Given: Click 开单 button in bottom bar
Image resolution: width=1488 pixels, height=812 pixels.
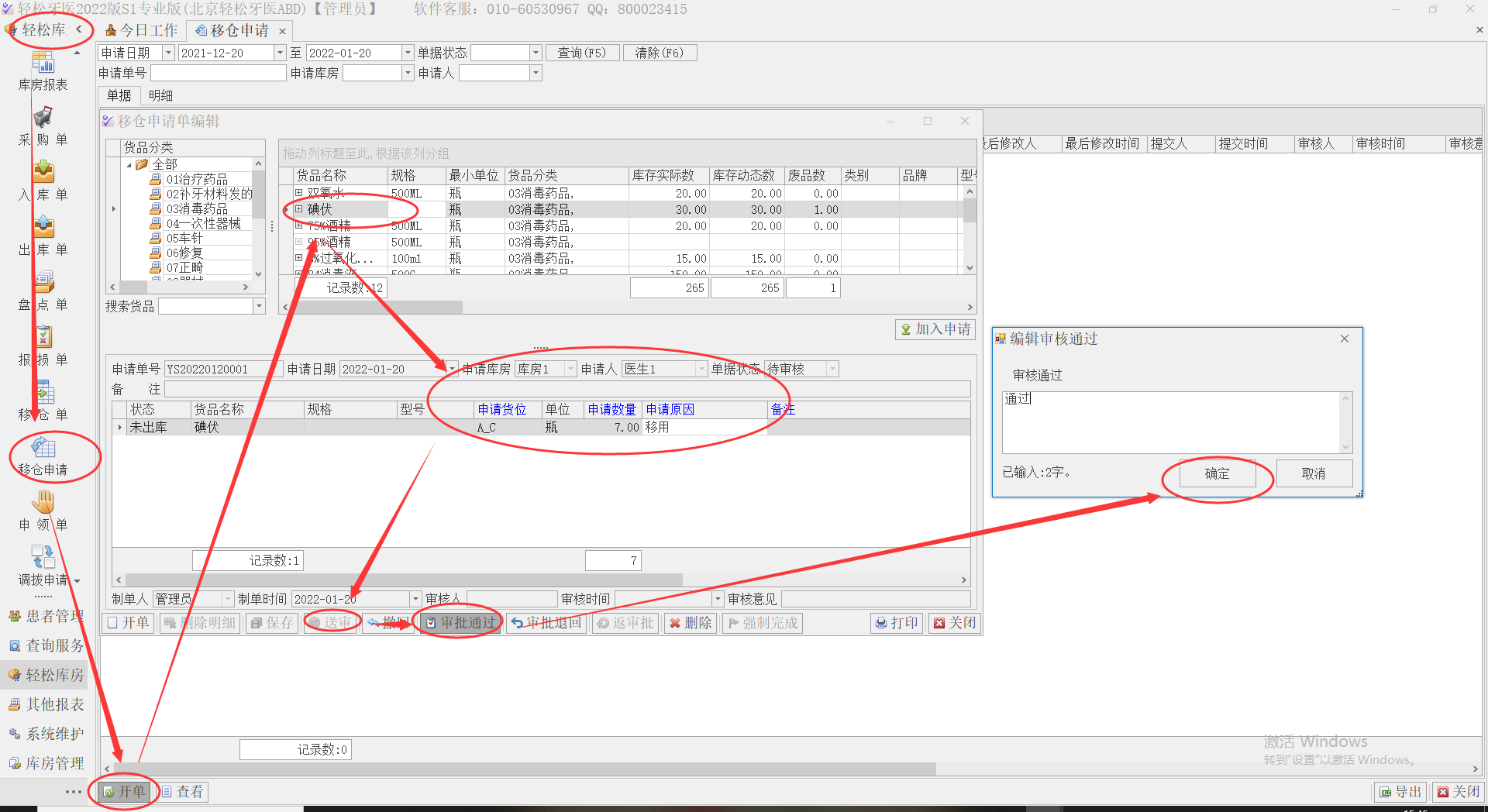Looking at the screenshot, I should point(125,792).
